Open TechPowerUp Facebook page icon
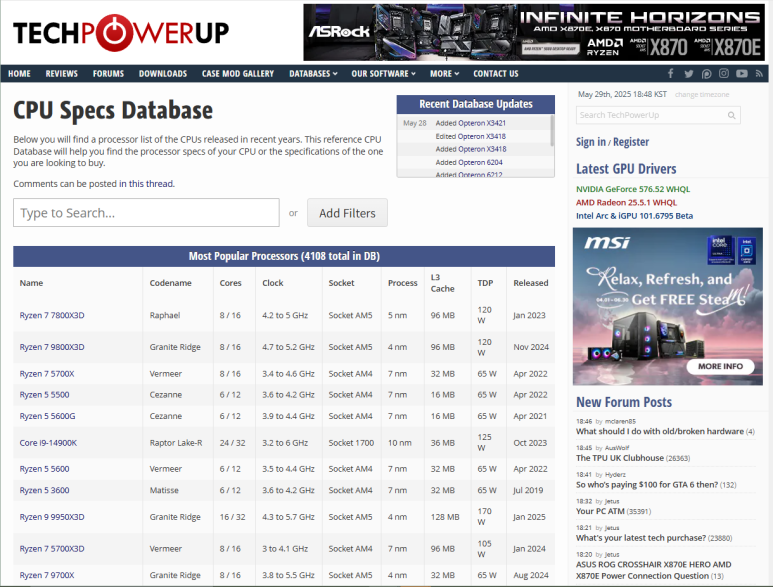This screenshot has width=773, height=587. (x=670, y=73)
